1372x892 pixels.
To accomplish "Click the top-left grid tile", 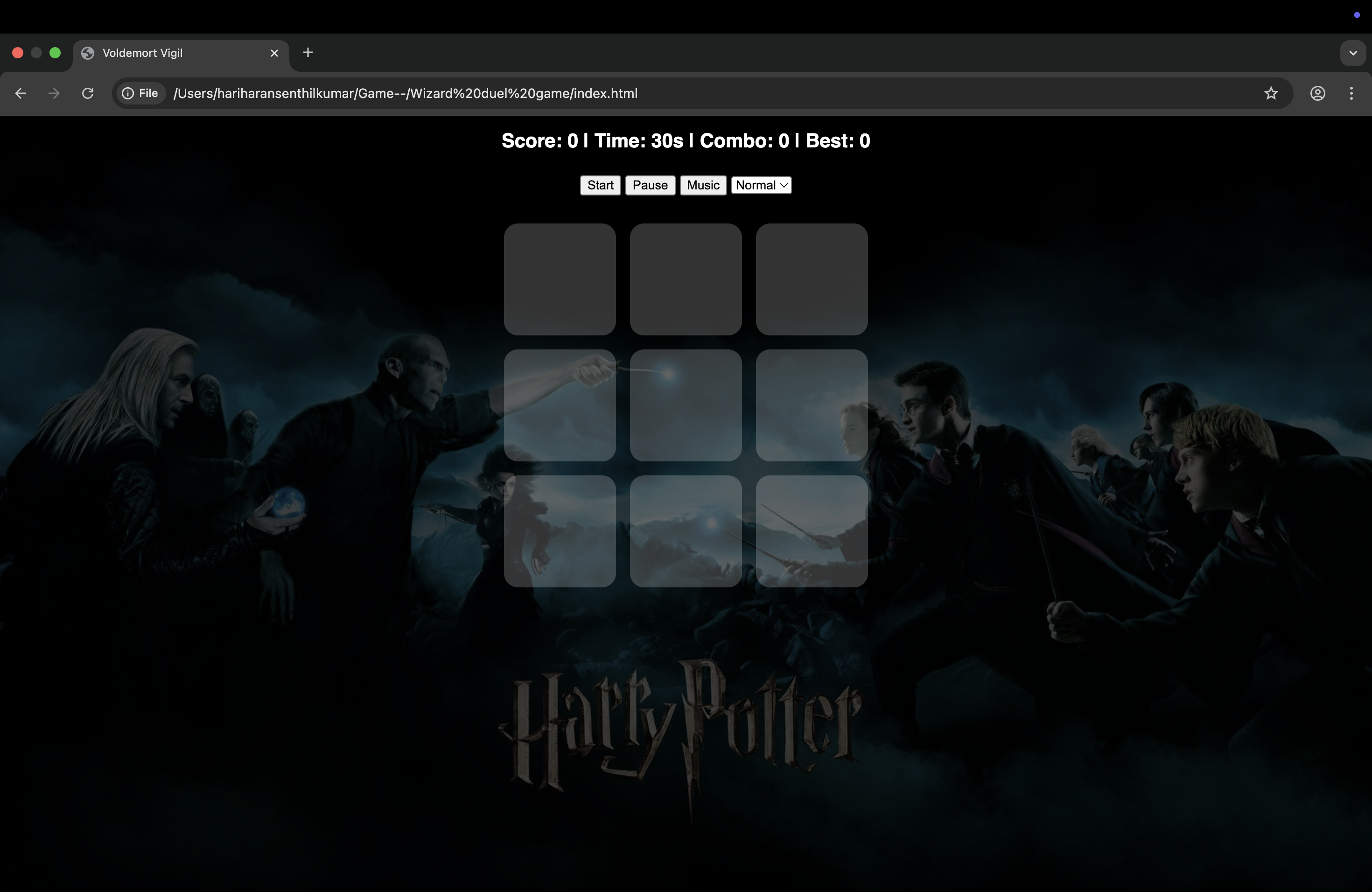I will tap(559, 279).
